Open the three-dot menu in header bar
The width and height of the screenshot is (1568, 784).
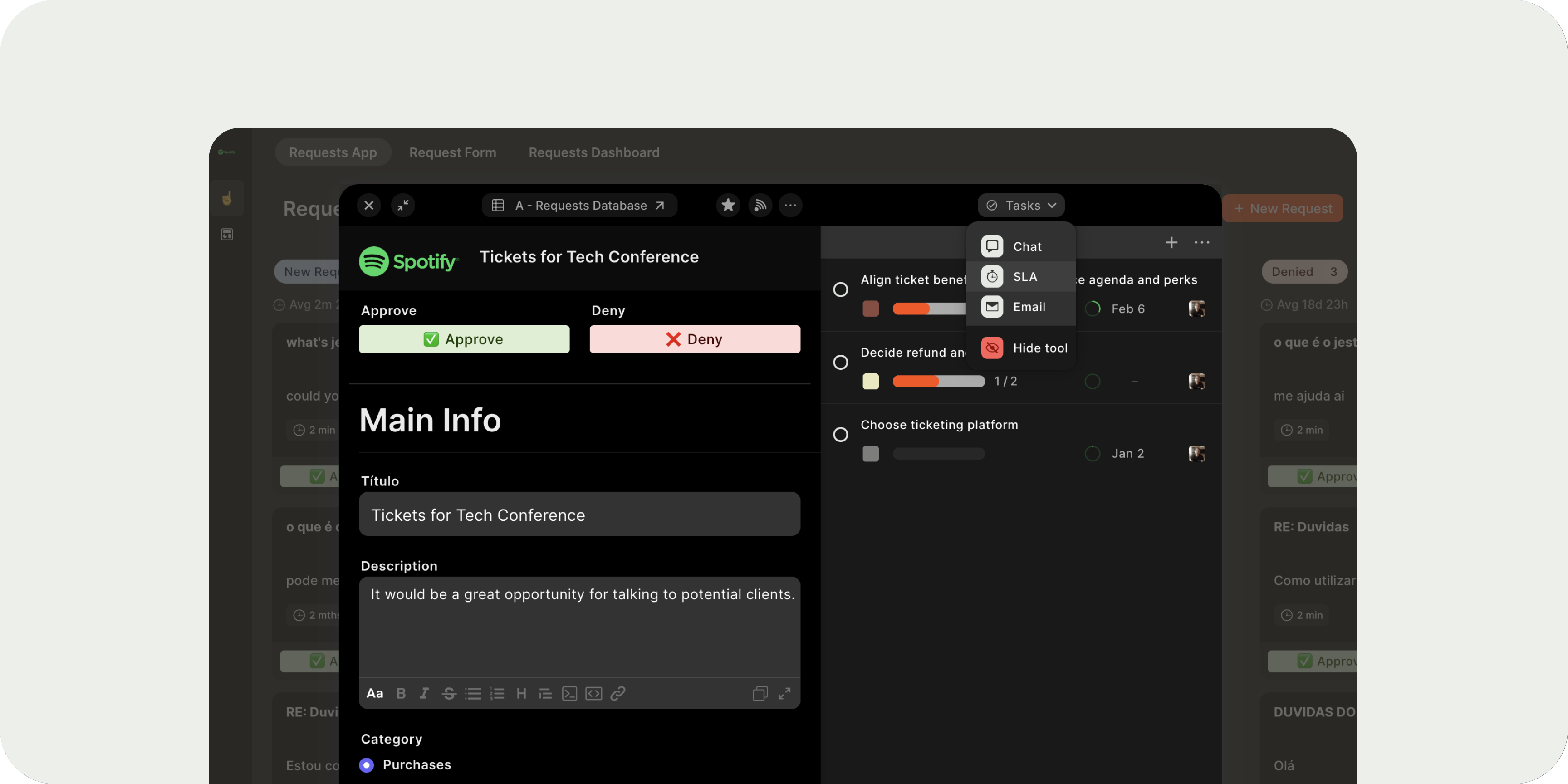790,205
